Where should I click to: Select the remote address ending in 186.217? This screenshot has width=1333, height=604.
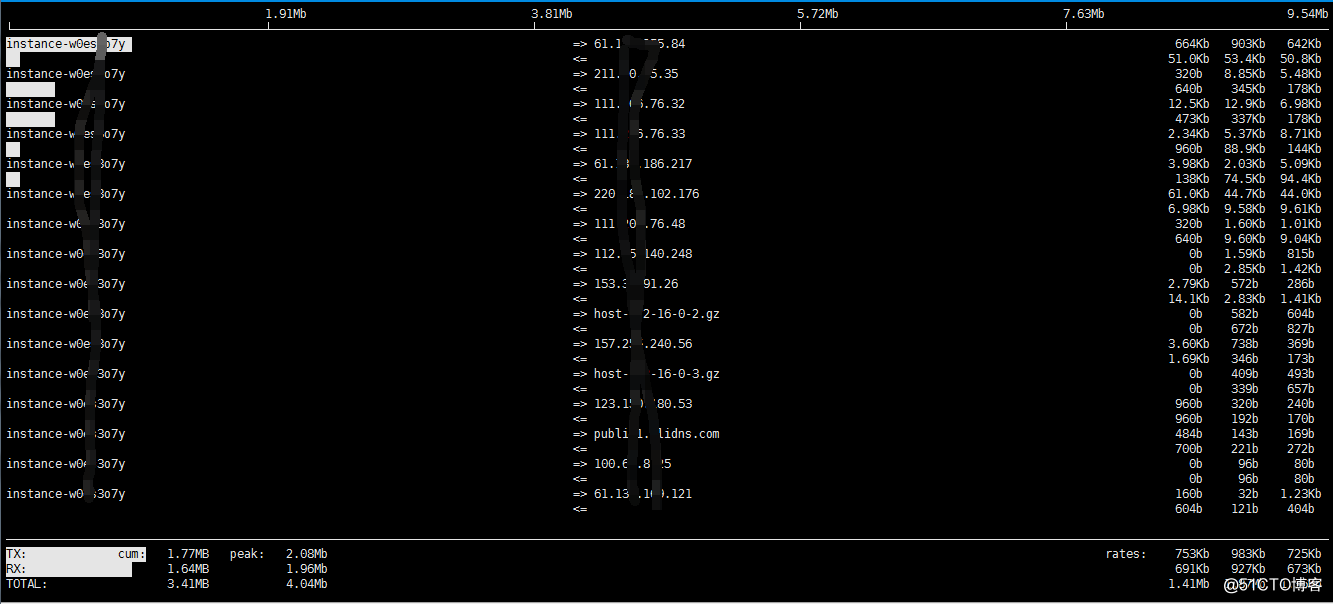coord(643,164)
